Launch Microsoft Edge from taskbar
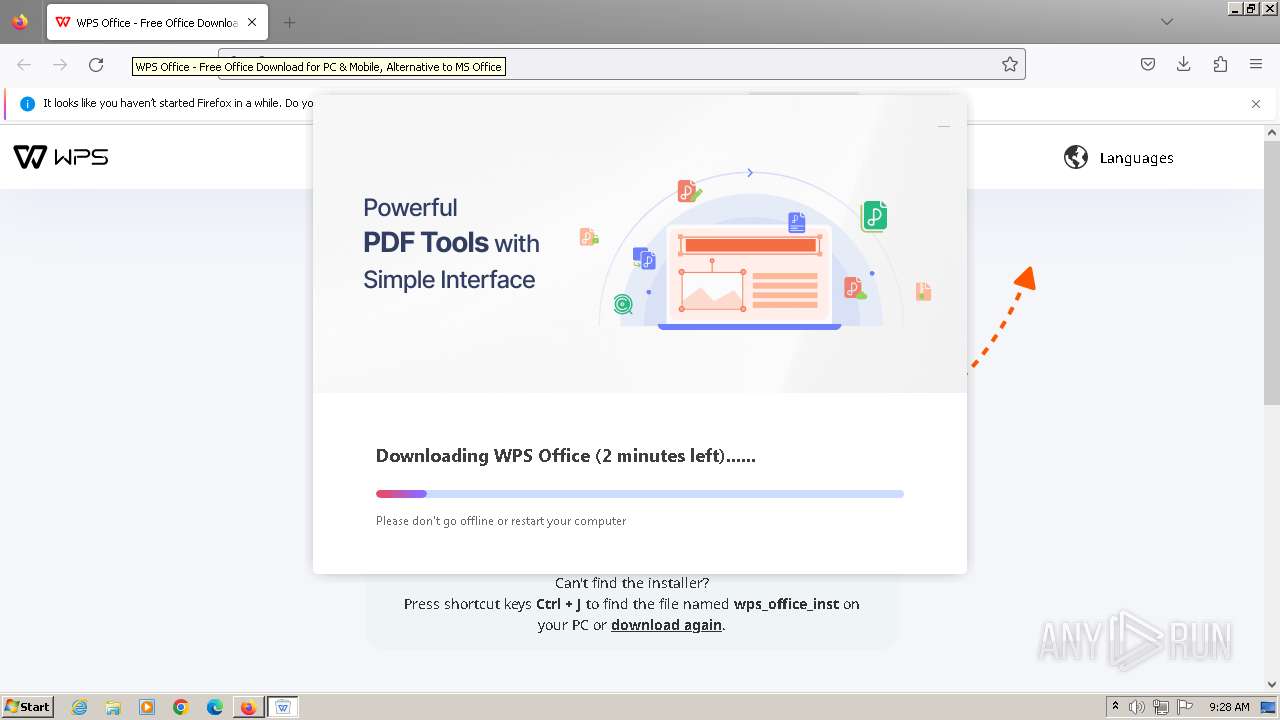The image size is (1280, 720). tap(214, 707)
